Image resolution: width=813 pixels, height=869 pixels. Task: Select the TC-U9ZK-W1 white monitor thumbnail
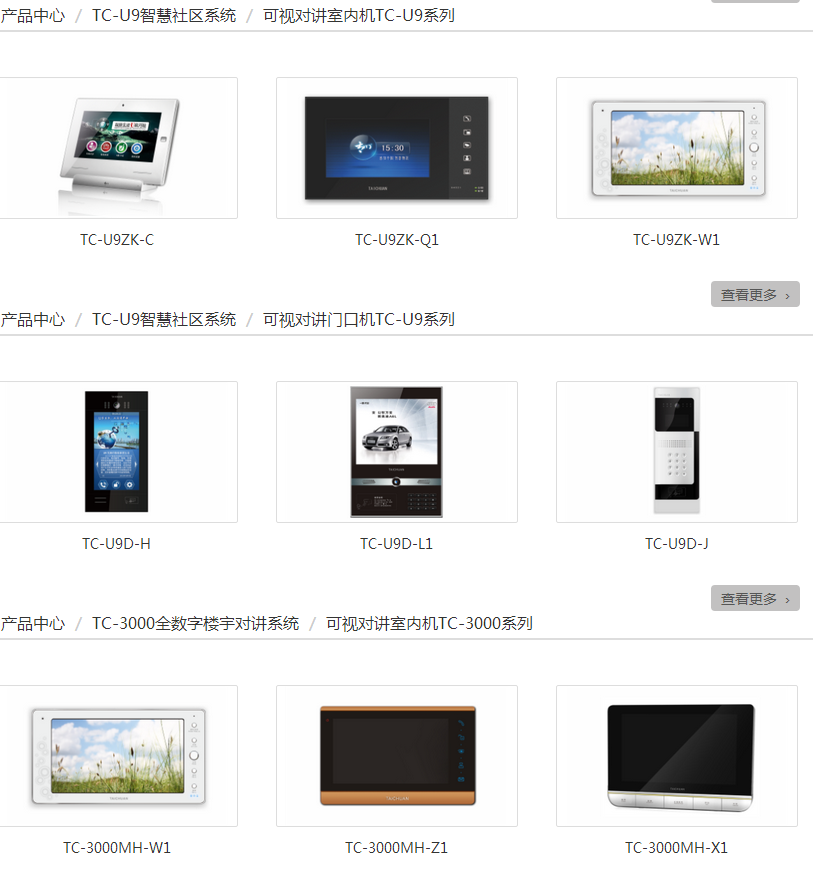tap(677, 148)
